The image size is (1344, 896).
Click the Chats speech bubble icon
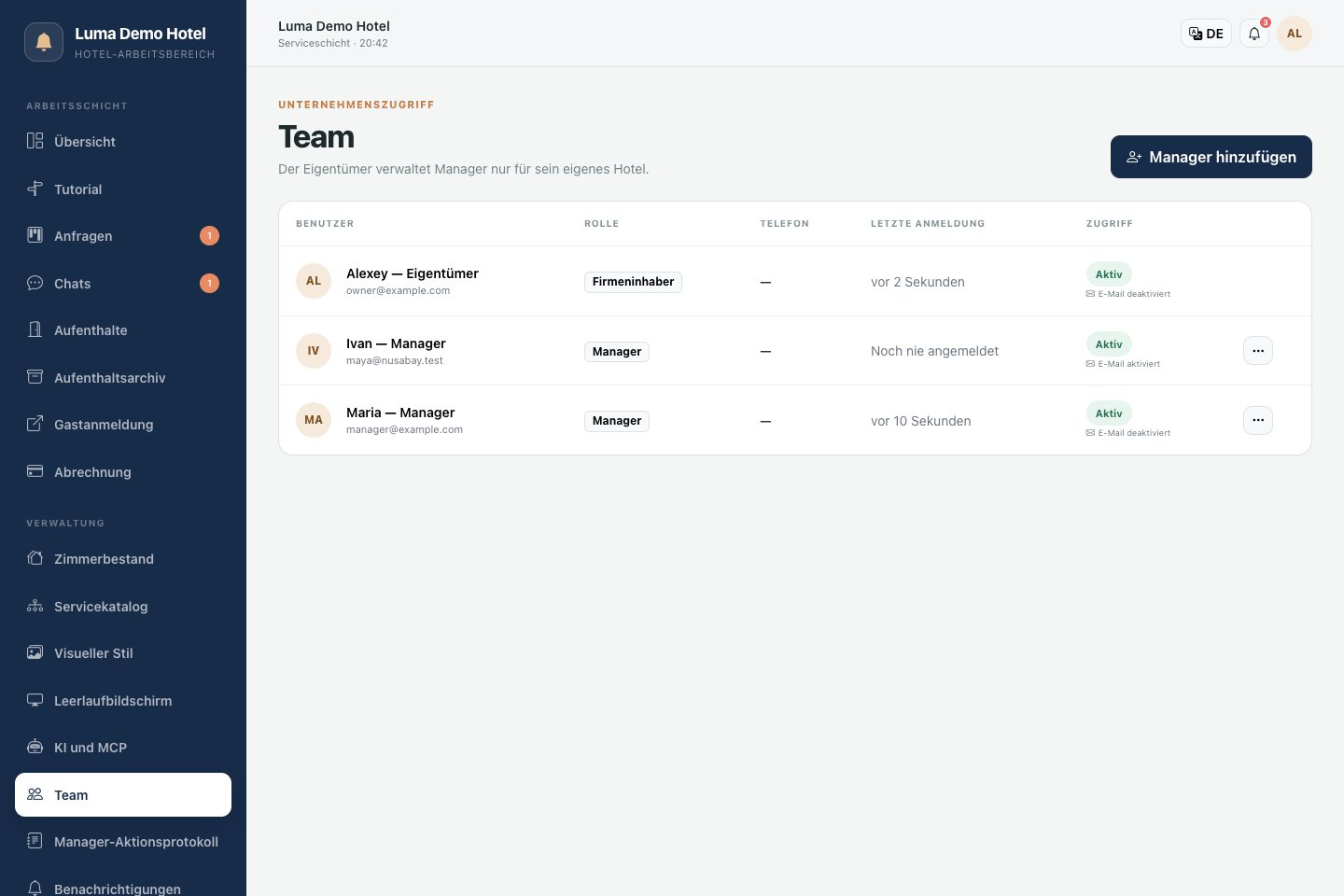point(35,283)
